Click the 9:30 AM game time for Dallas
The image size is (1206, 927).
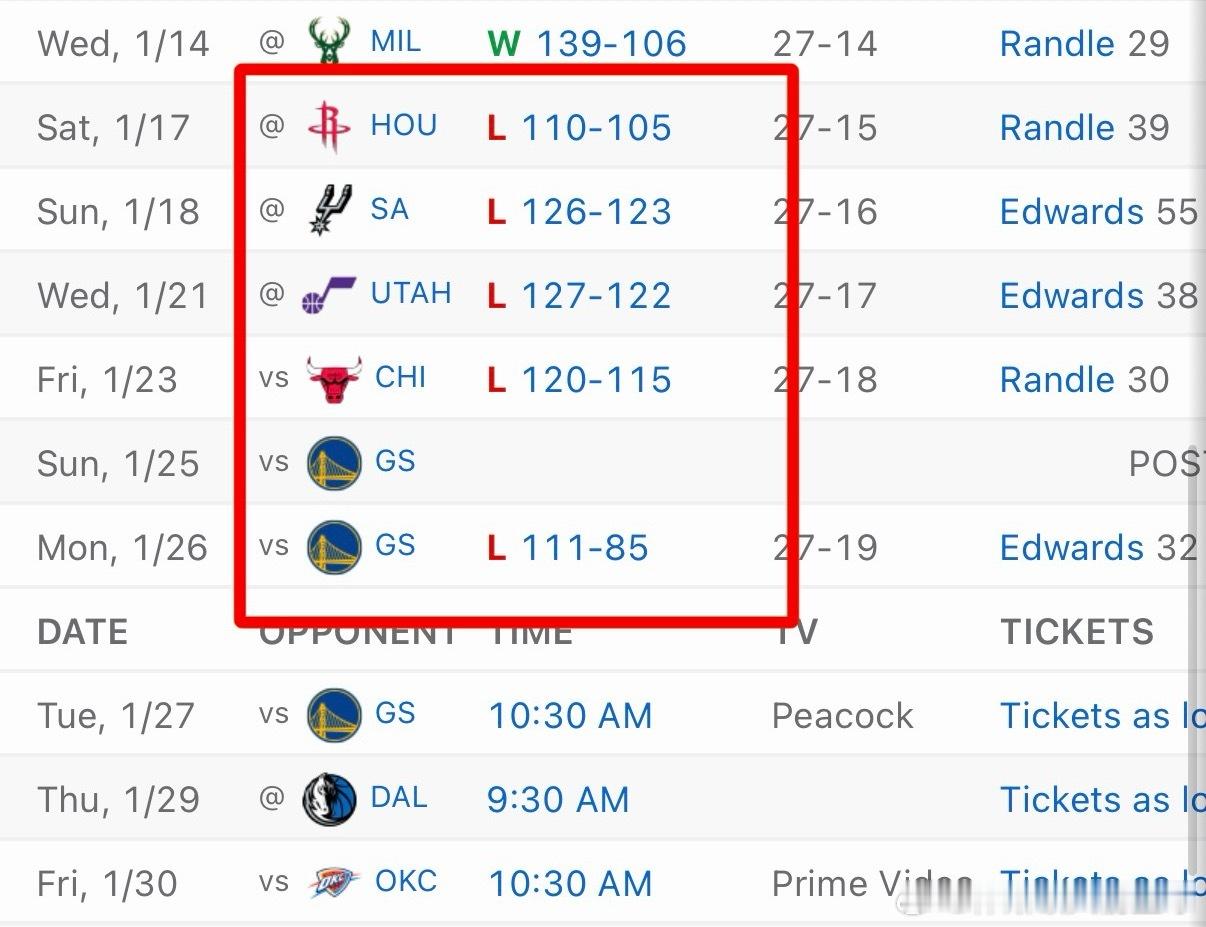pos(558,800)
